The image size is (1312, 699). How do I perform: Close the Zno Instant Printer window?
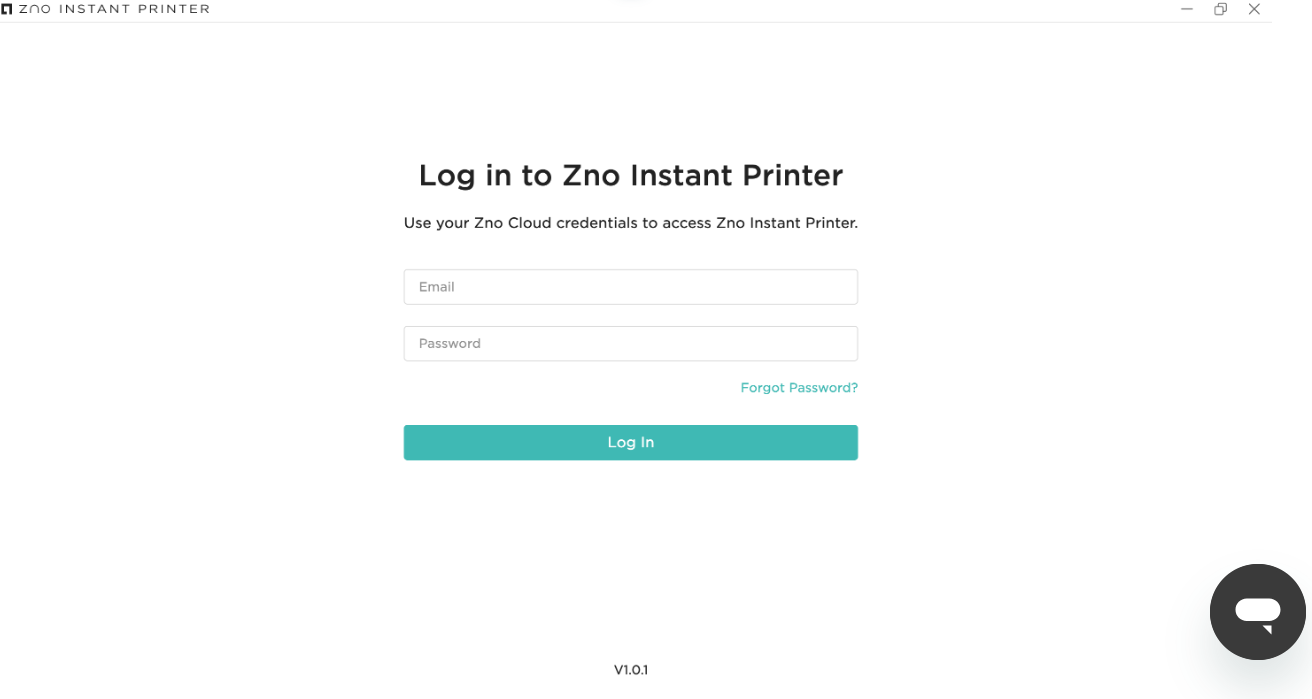click(x=1254, y=9)
